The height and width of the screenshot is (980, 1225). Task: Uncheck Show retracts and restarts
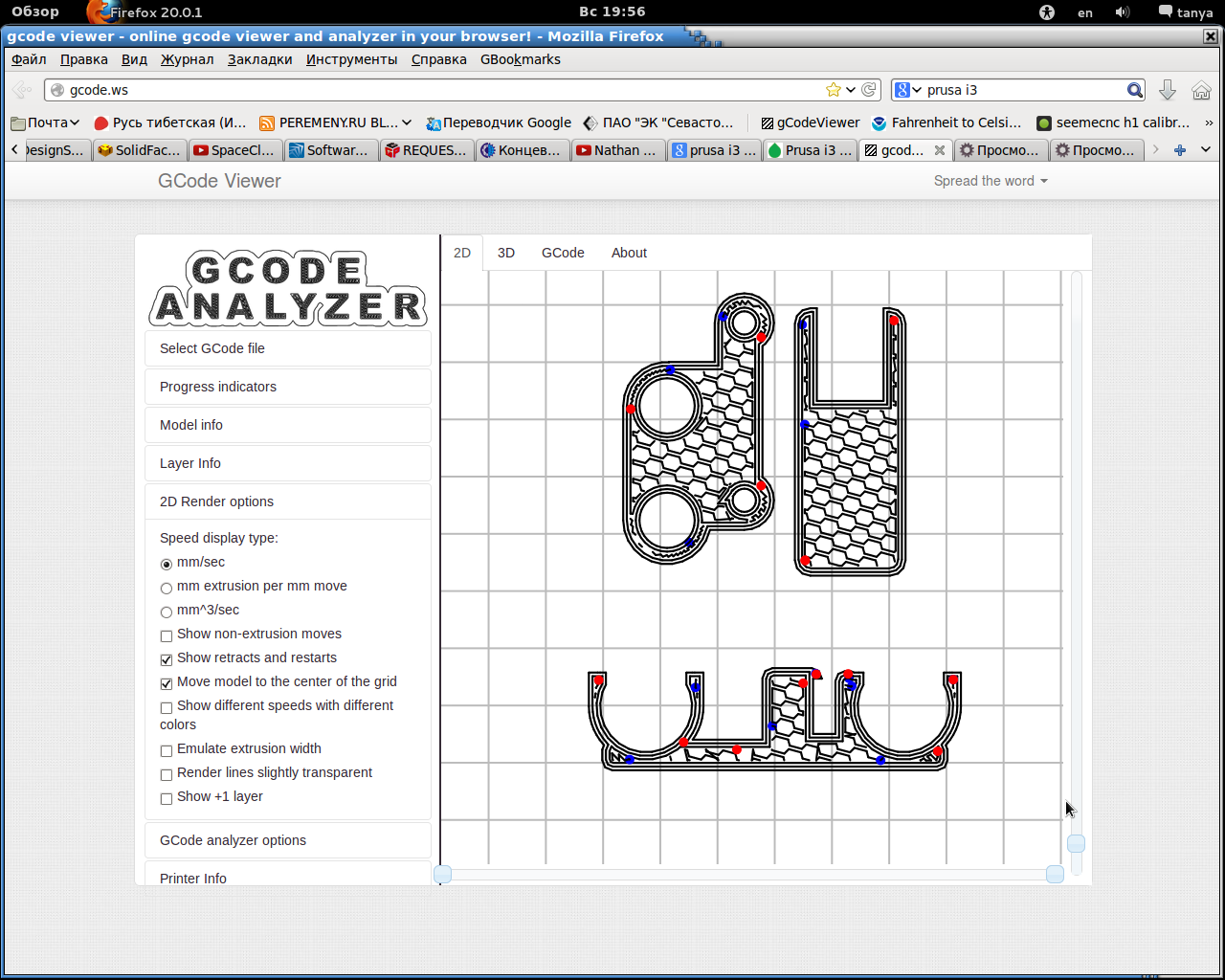(167, 659)
